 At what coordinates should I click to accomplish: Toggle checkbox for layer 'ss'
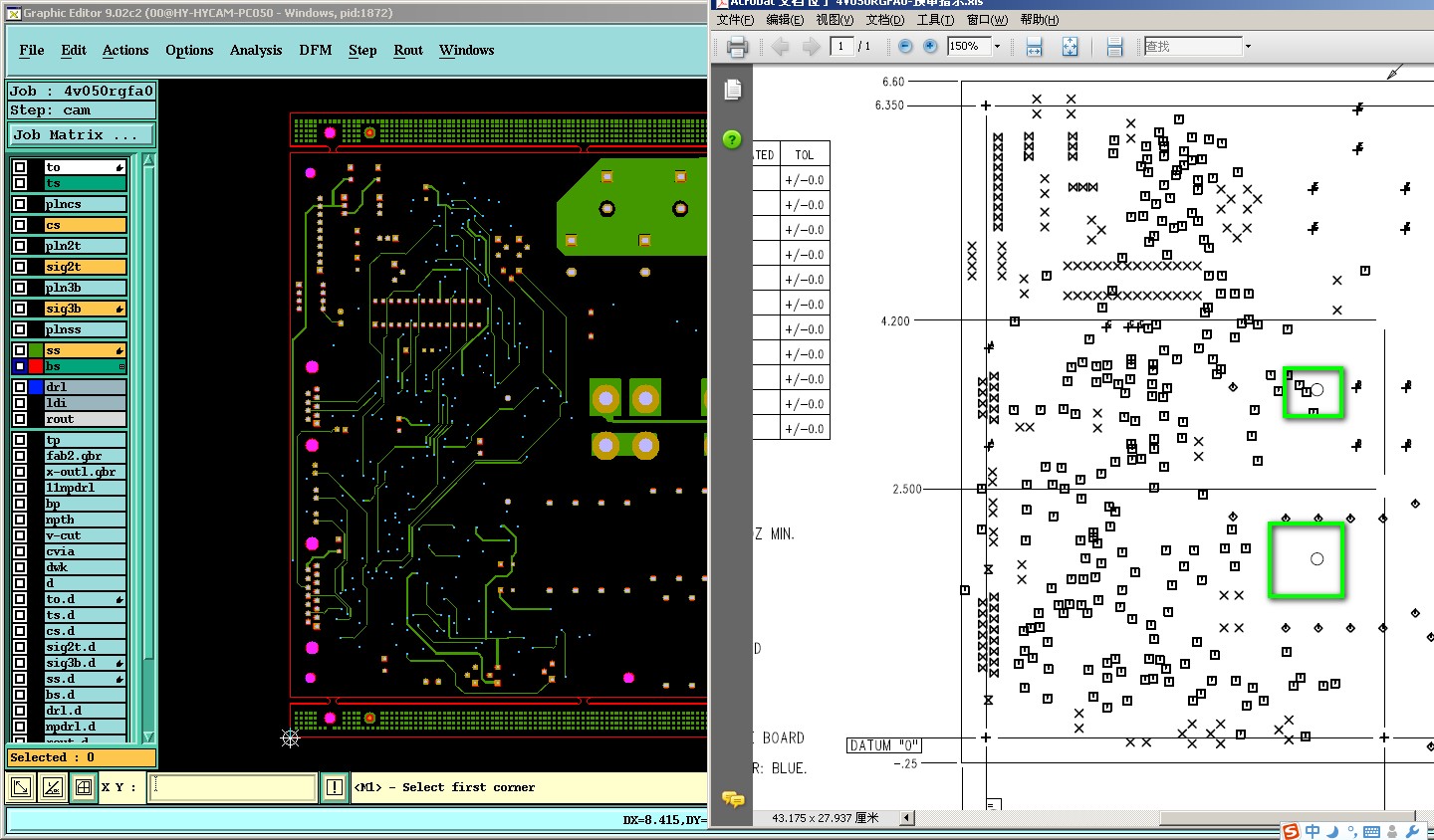point(20,350)
